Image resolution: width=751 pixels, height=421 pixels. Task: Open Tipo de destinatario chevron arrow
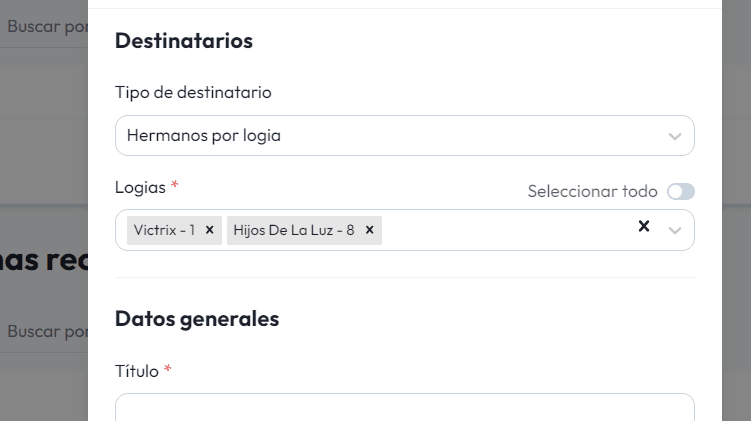click(675, 136)
